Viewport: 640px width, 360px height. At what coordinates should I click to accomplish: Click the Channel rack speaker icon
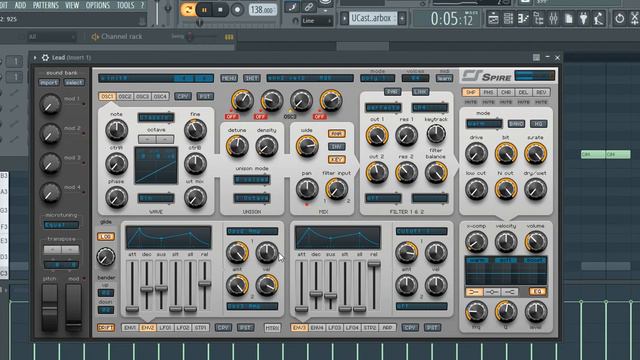click(95, 37)
